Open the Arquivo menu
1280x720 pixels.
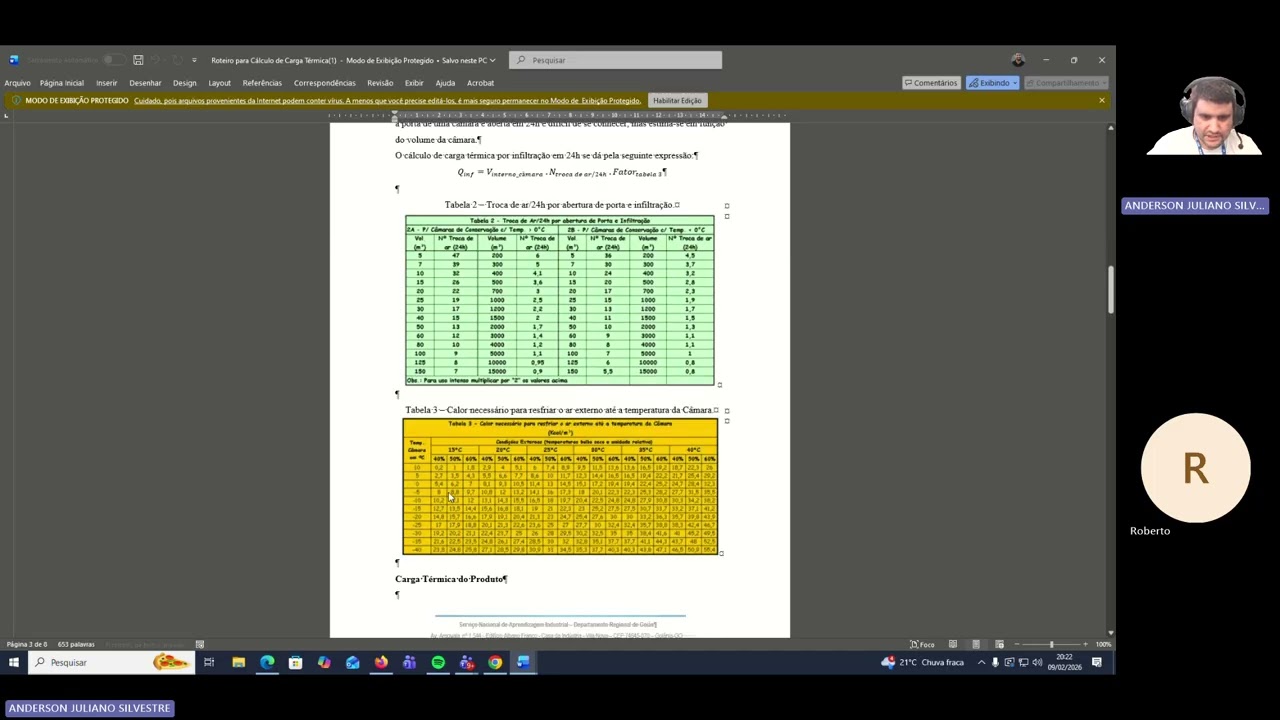(x=17, y=83)
